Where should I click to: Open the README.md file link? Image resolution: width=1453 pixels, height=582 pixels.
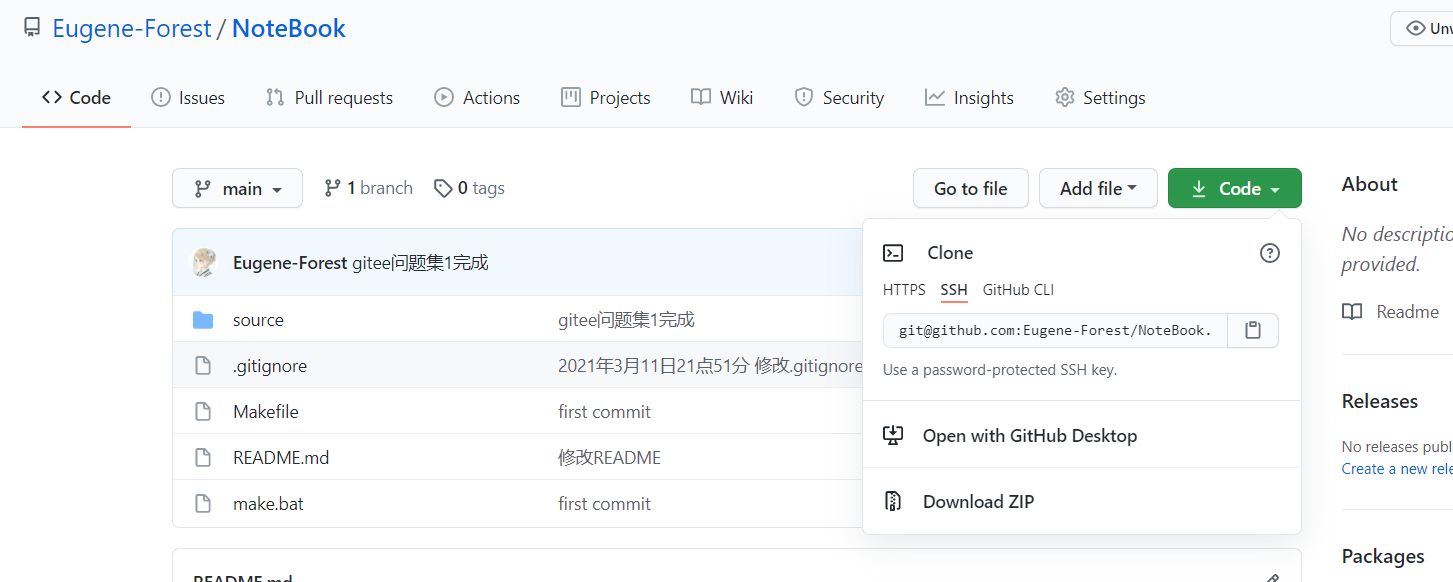[x=281, y=458]
